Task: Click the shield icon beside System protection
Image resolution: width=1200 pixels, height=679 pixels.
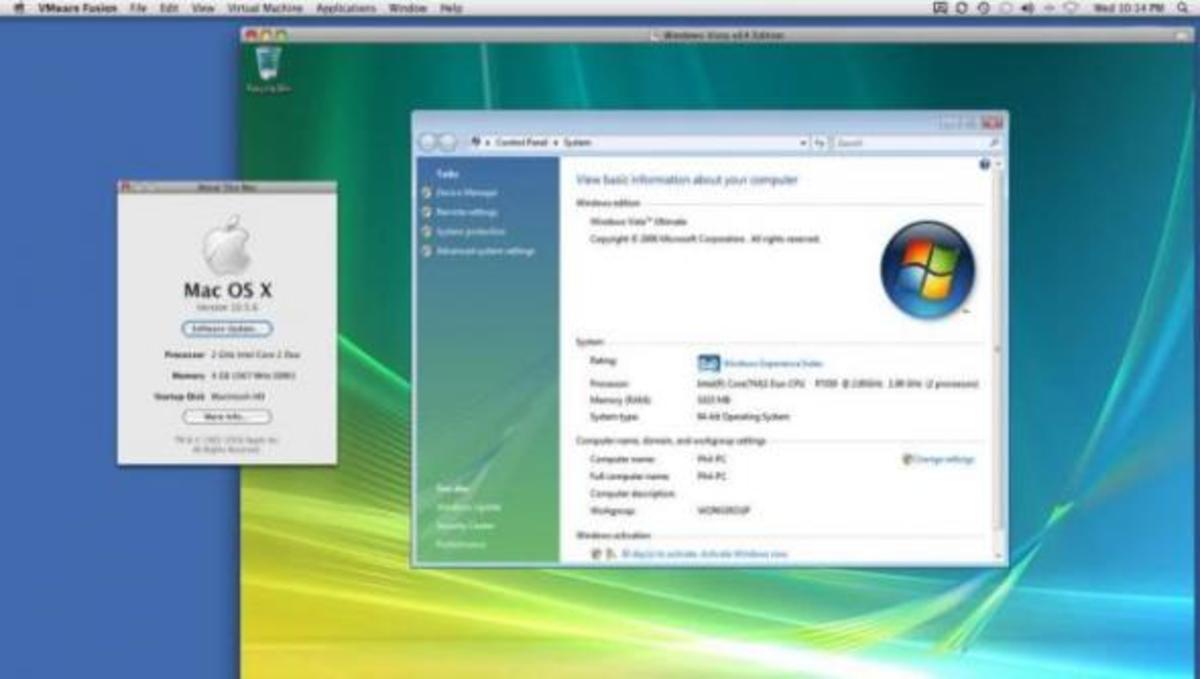Action: tap(427, 232)
